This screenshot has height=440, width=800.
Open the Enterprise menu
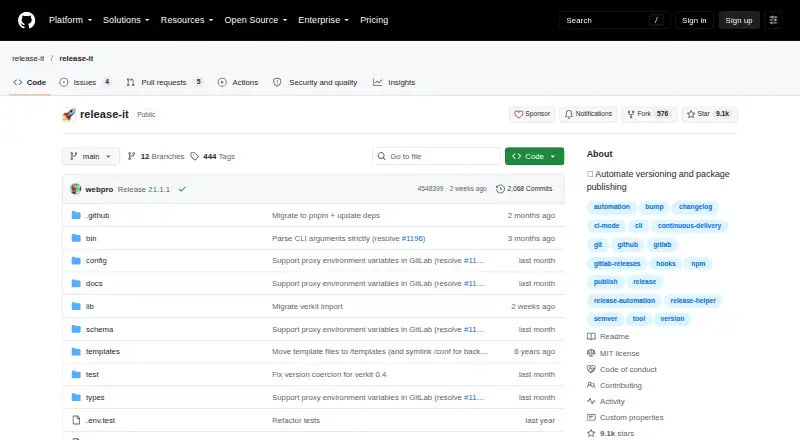tap(323, 20)
